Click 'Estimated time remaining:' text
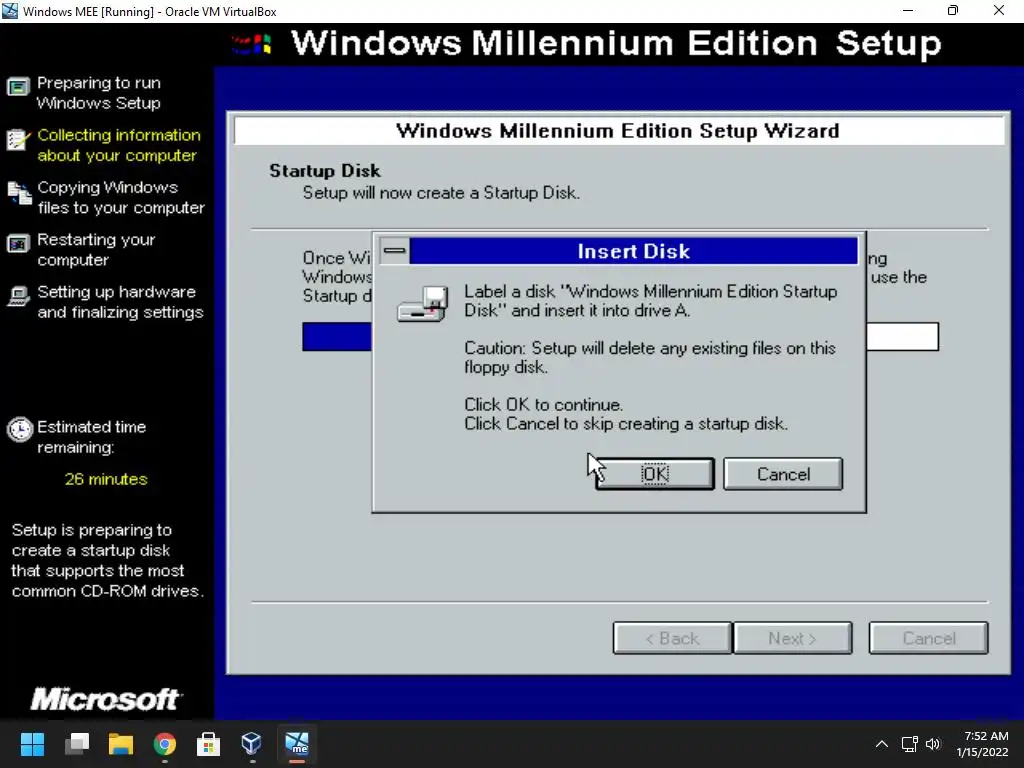The height and width of the screenshot is (768, 1024). click(x=91, y=437)
